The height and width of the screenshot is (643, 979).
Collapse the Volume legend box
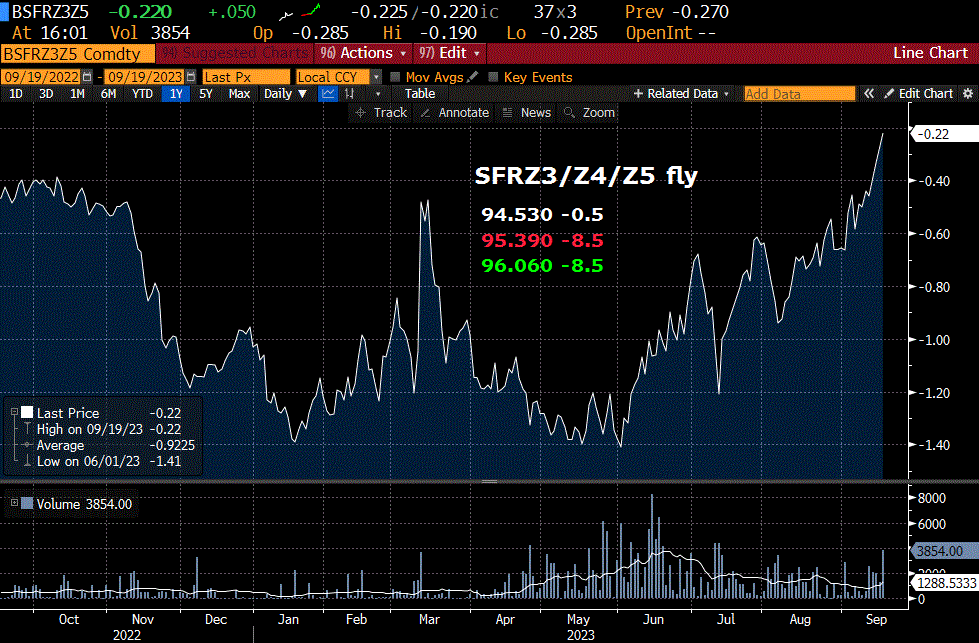14,503
